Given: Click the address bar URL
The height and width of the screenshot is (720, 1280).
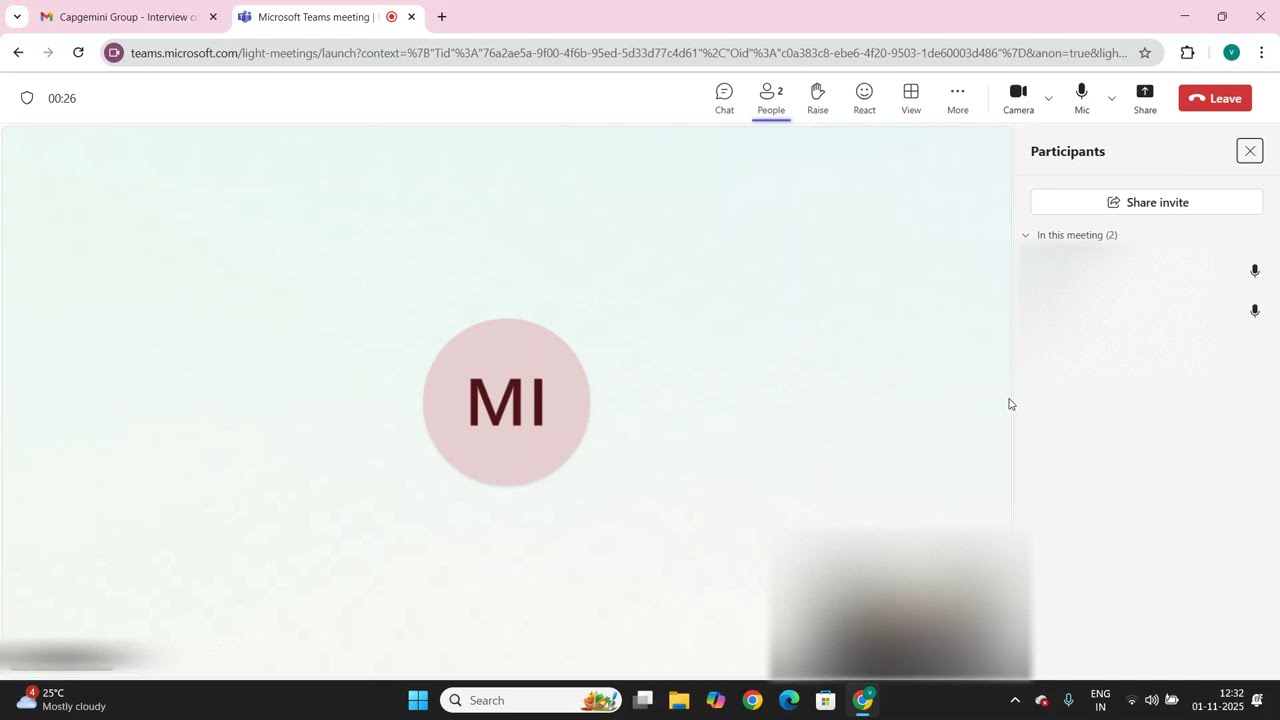Looking at the screenshot, I should coord(628,53).
